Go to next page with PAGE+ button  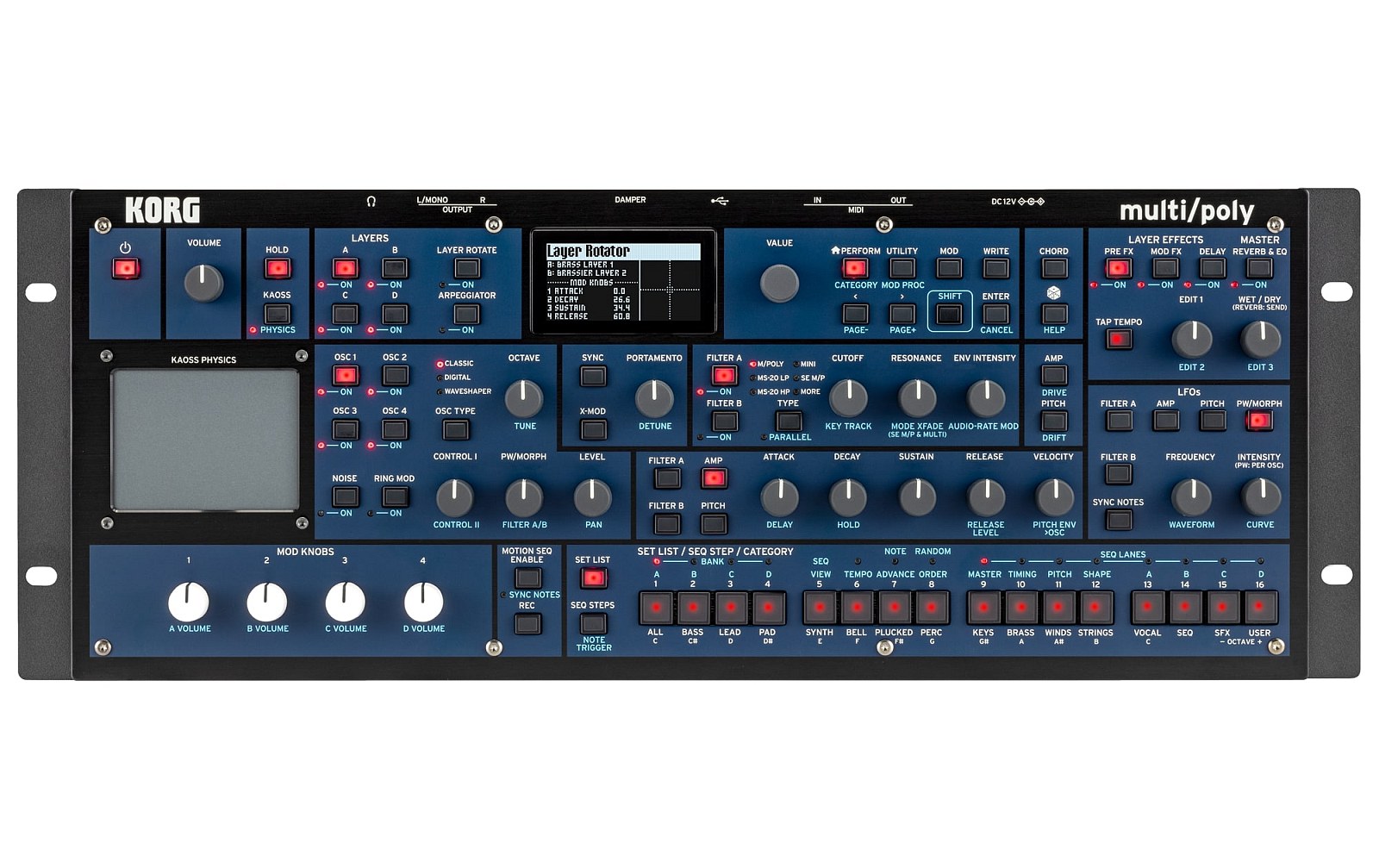[x=902, y=314]
